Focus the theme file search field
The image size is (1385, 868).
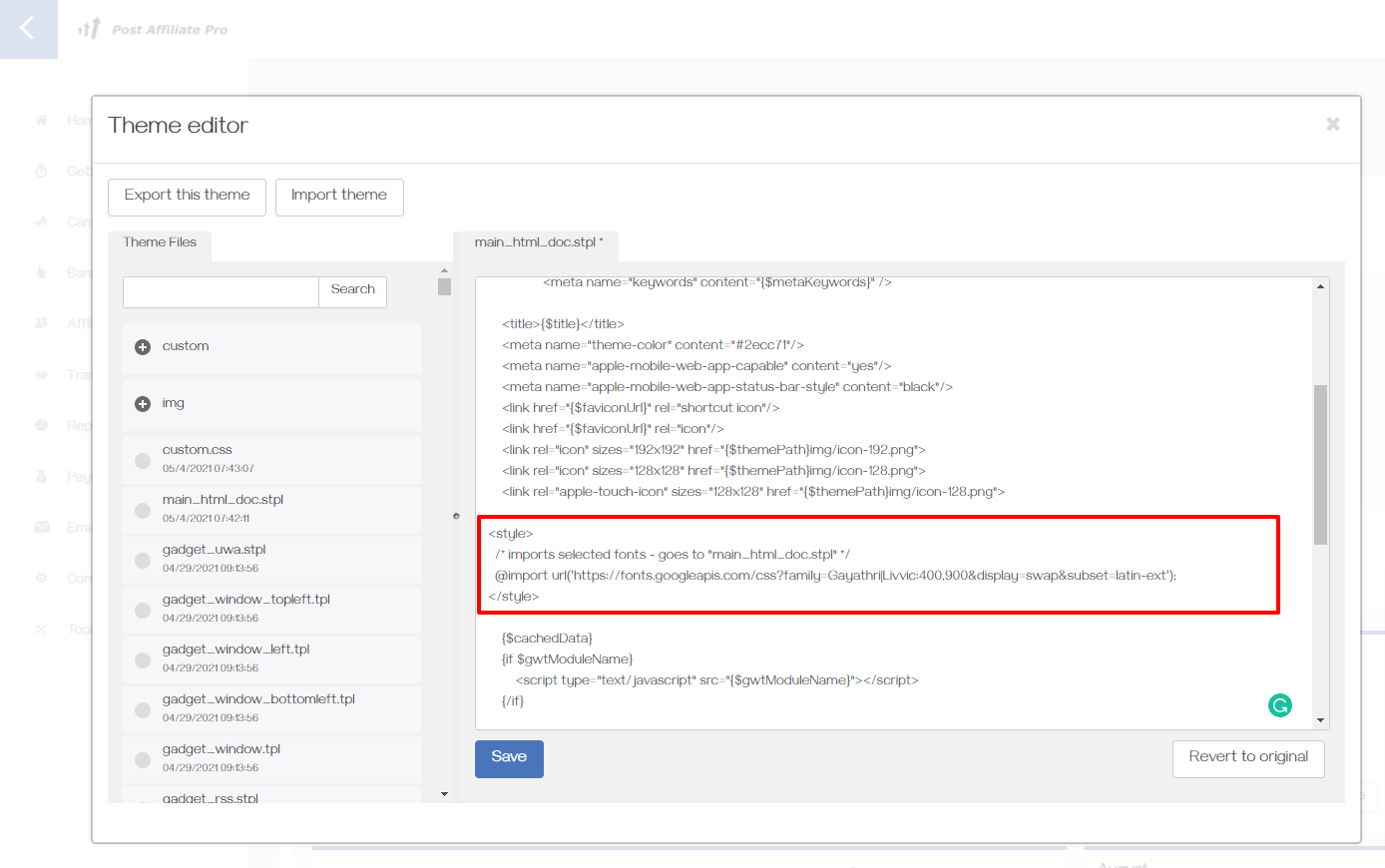coord(221,291)
